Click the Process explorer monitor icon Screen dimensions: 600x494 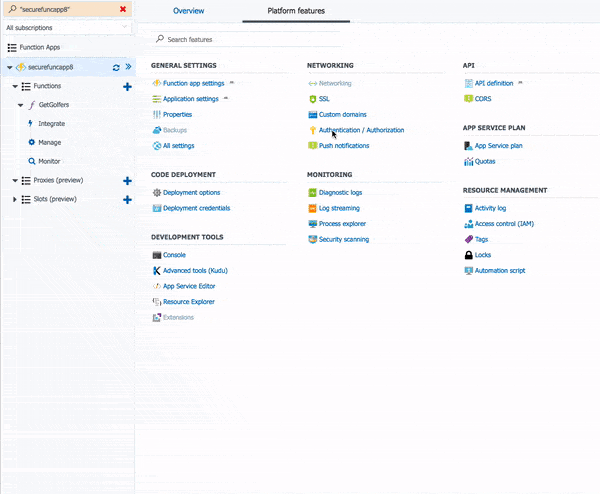313,224
